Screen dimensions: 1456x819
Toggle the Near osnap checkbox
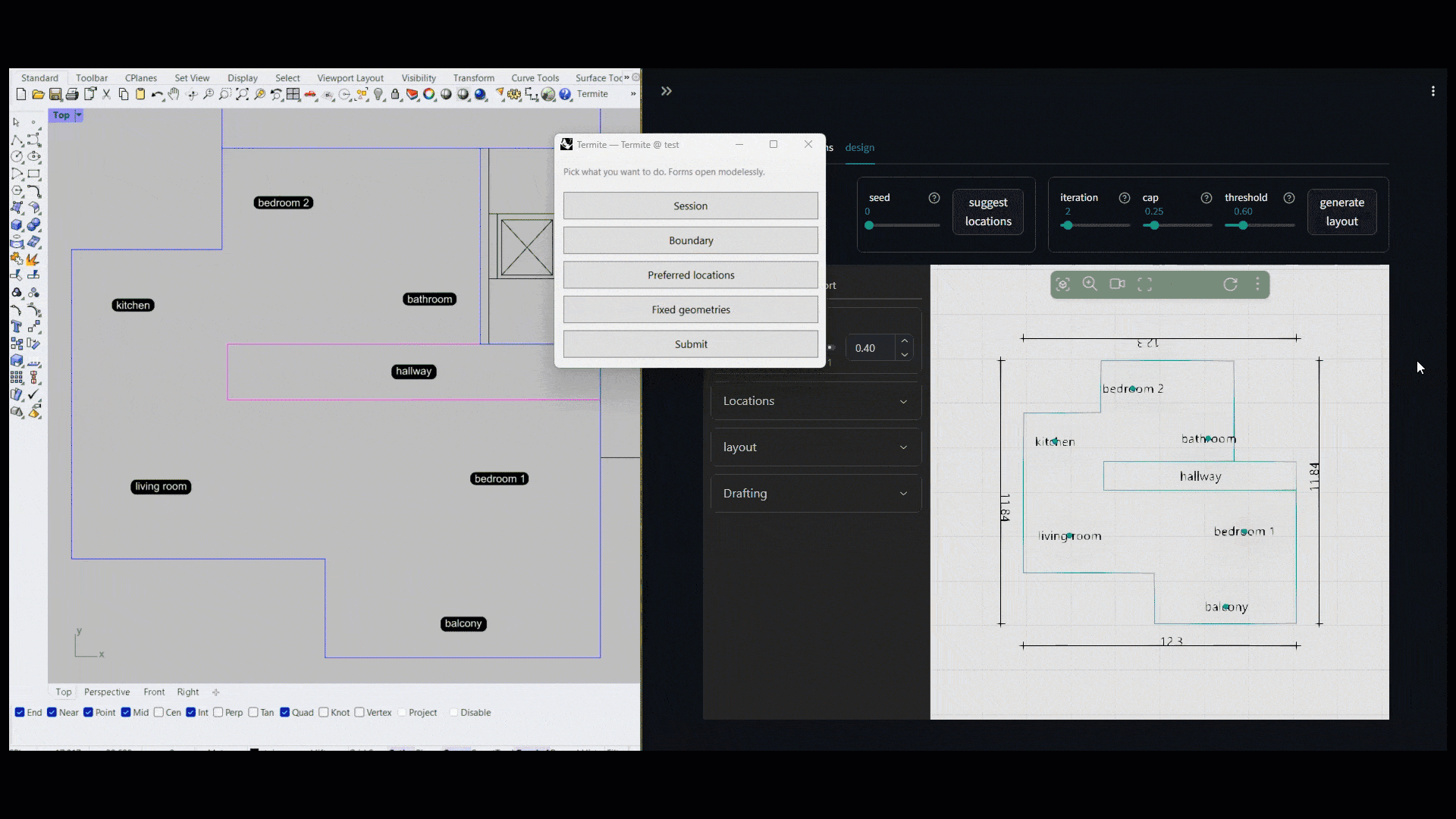[52, 713]
